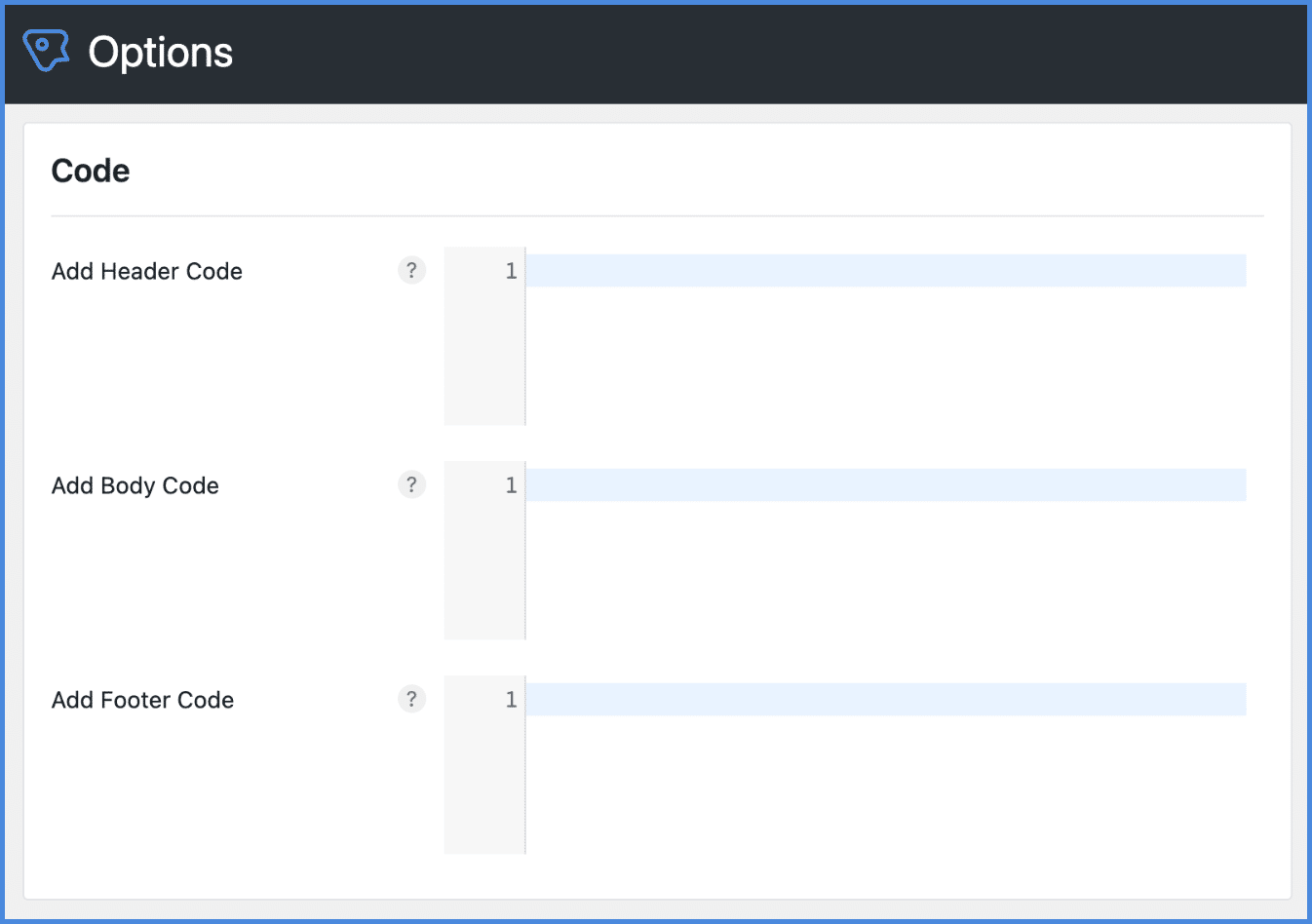
Task: Click the highlighted first line in Footer Code
Action: (x=877, y=699)
